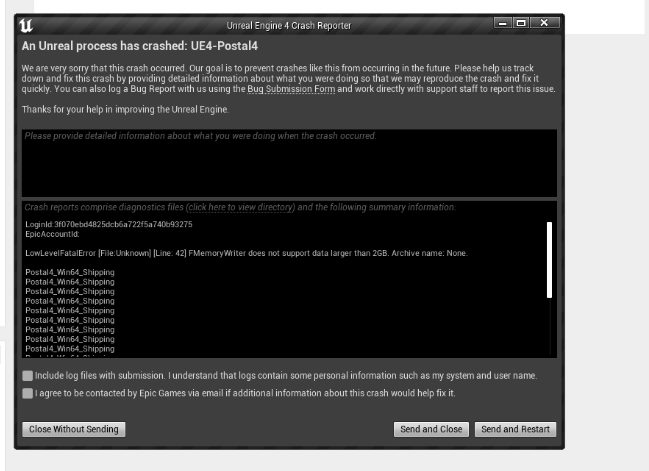Click the EpicAccountId line in the summary
The height and width of the screenshot is (471, 649).
54,234
